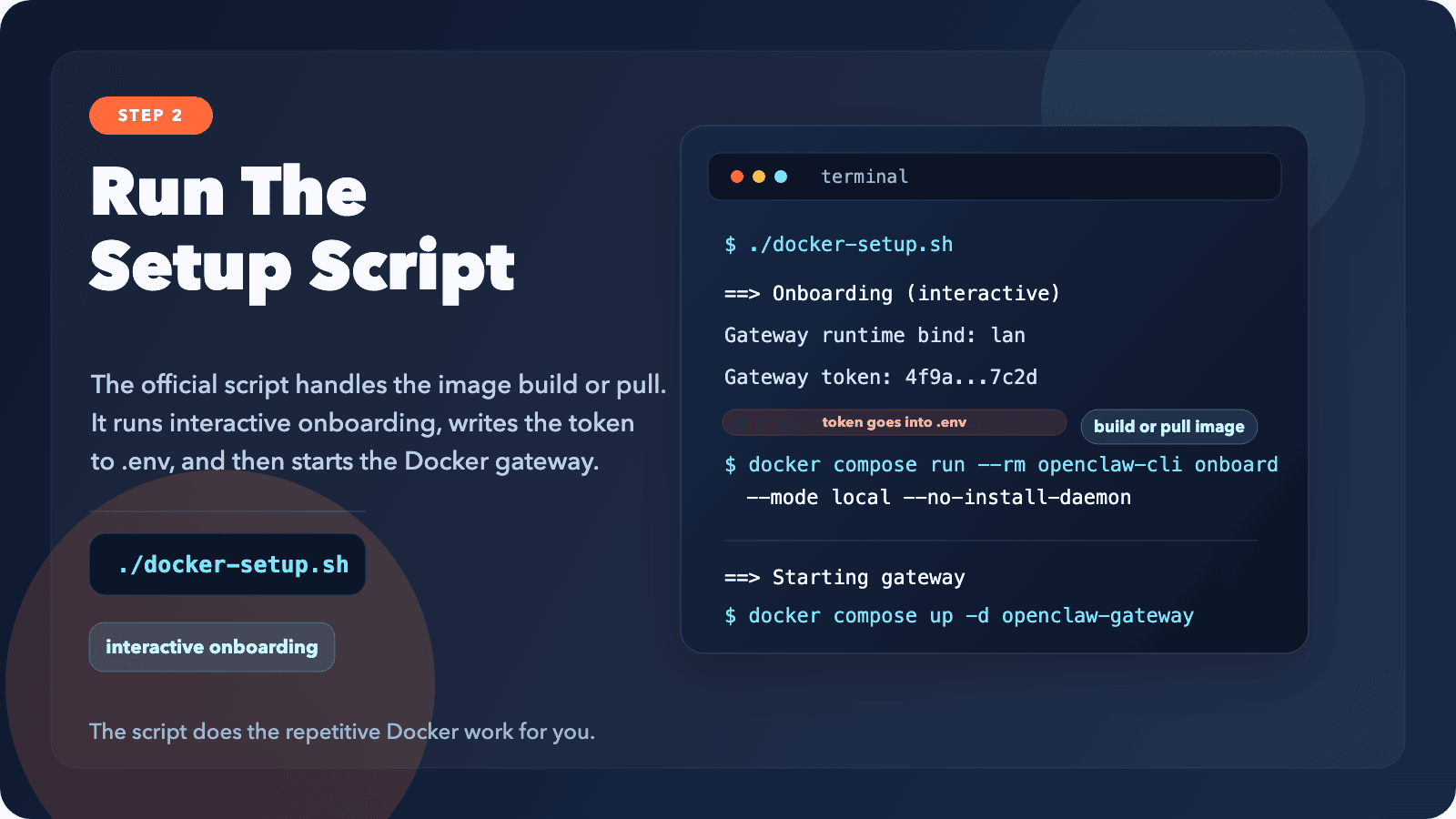The width and height of the screenshot is (1456, 819).
Task: Toggle the build or pull image pill
Action: [x=1168, y=426]
